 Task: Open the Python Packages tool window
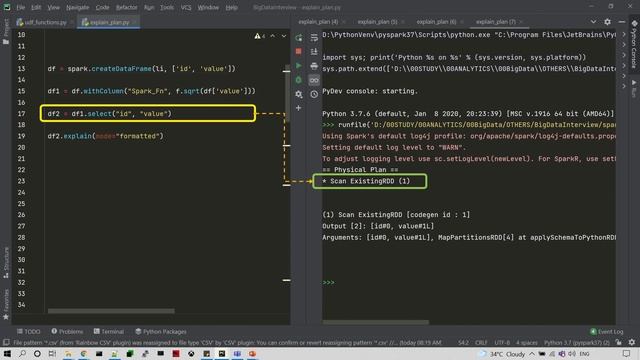point(161,331)
